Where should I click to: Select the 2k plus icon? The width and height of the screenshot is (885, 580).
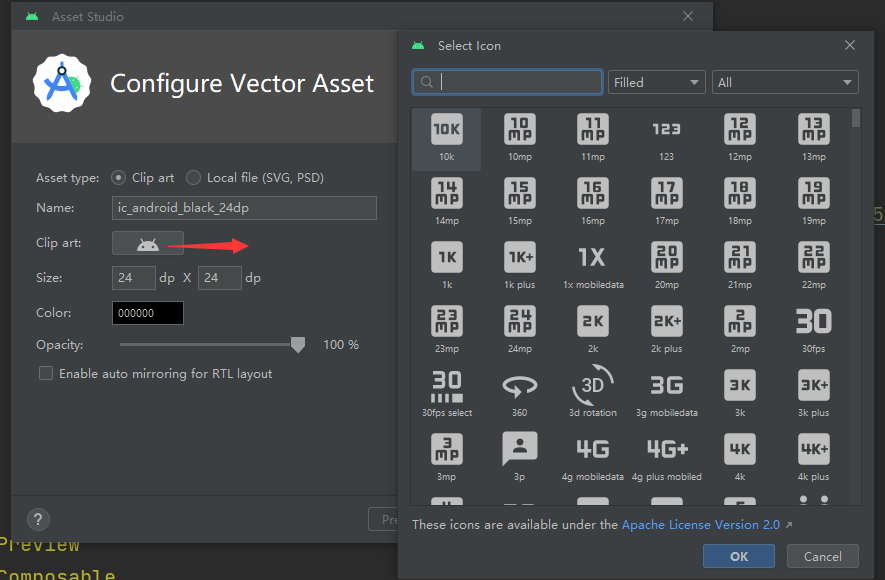point(666,322)
